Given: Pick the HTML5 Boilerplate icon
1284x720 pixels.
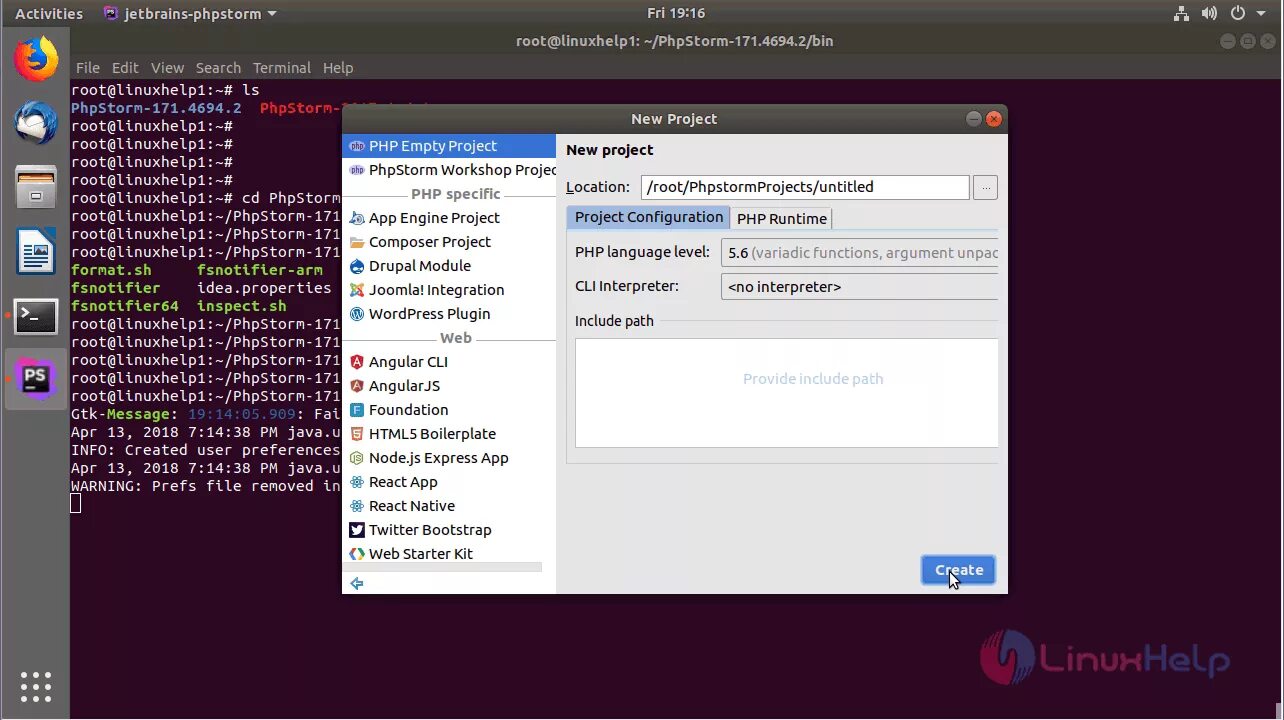Looking at the screenshot, I should coord(357,434).
